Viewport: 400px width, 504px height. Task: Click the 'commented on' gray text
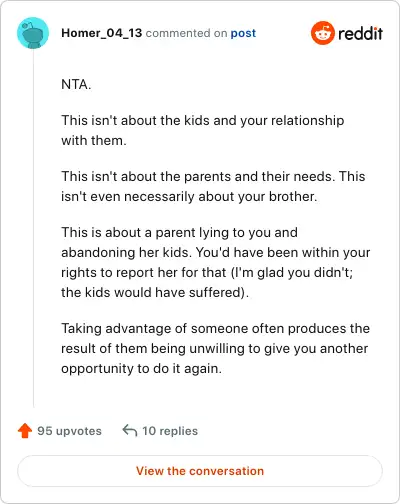pyautogui.click(x=186, y=33)
